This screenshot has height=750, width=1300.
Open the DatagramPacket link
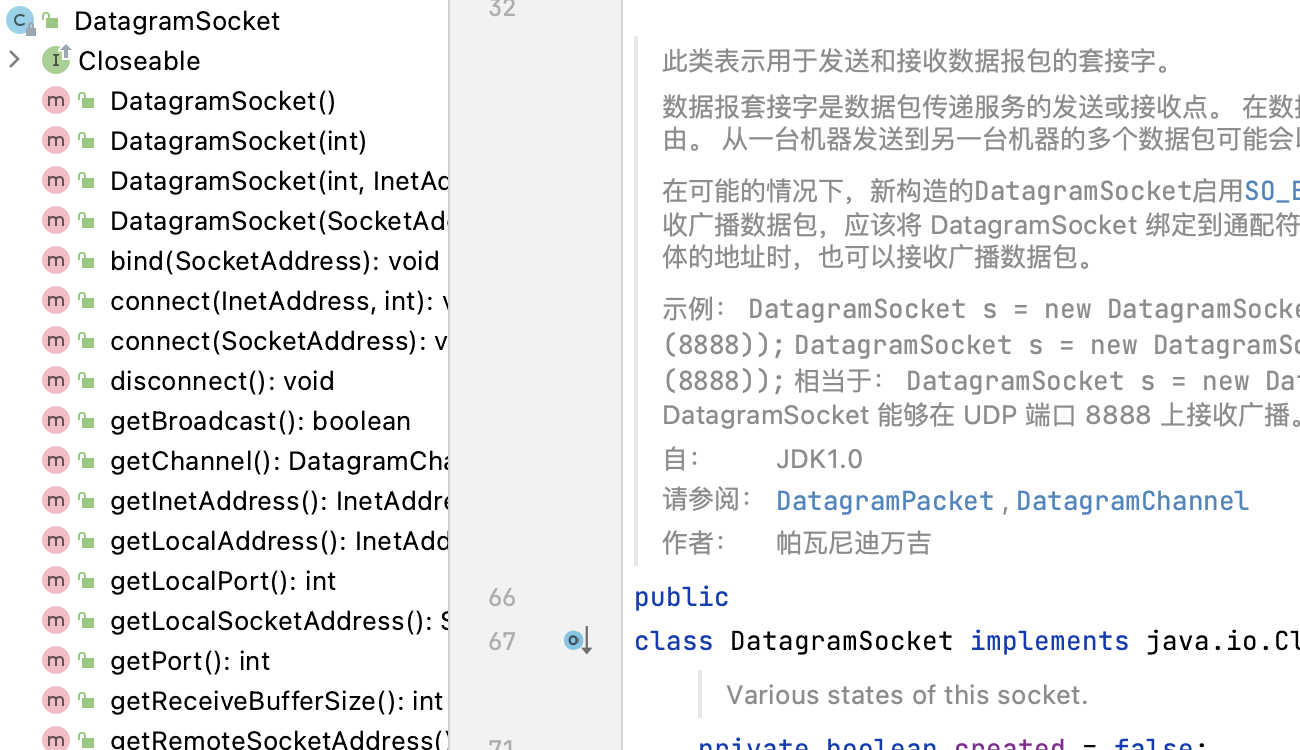coord(884,501)
